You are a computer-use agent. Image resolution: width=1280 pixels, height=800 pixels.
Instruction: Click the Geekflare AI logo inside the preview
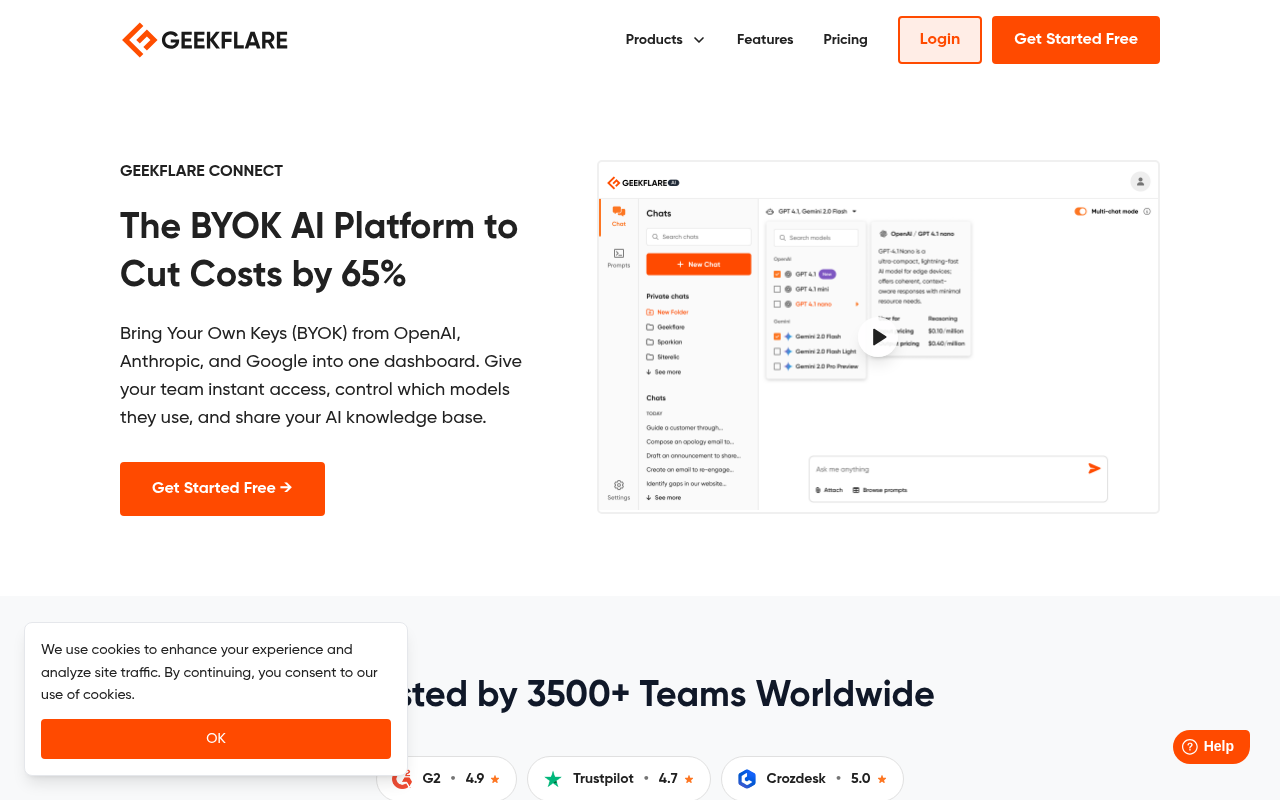pos(643,183)
